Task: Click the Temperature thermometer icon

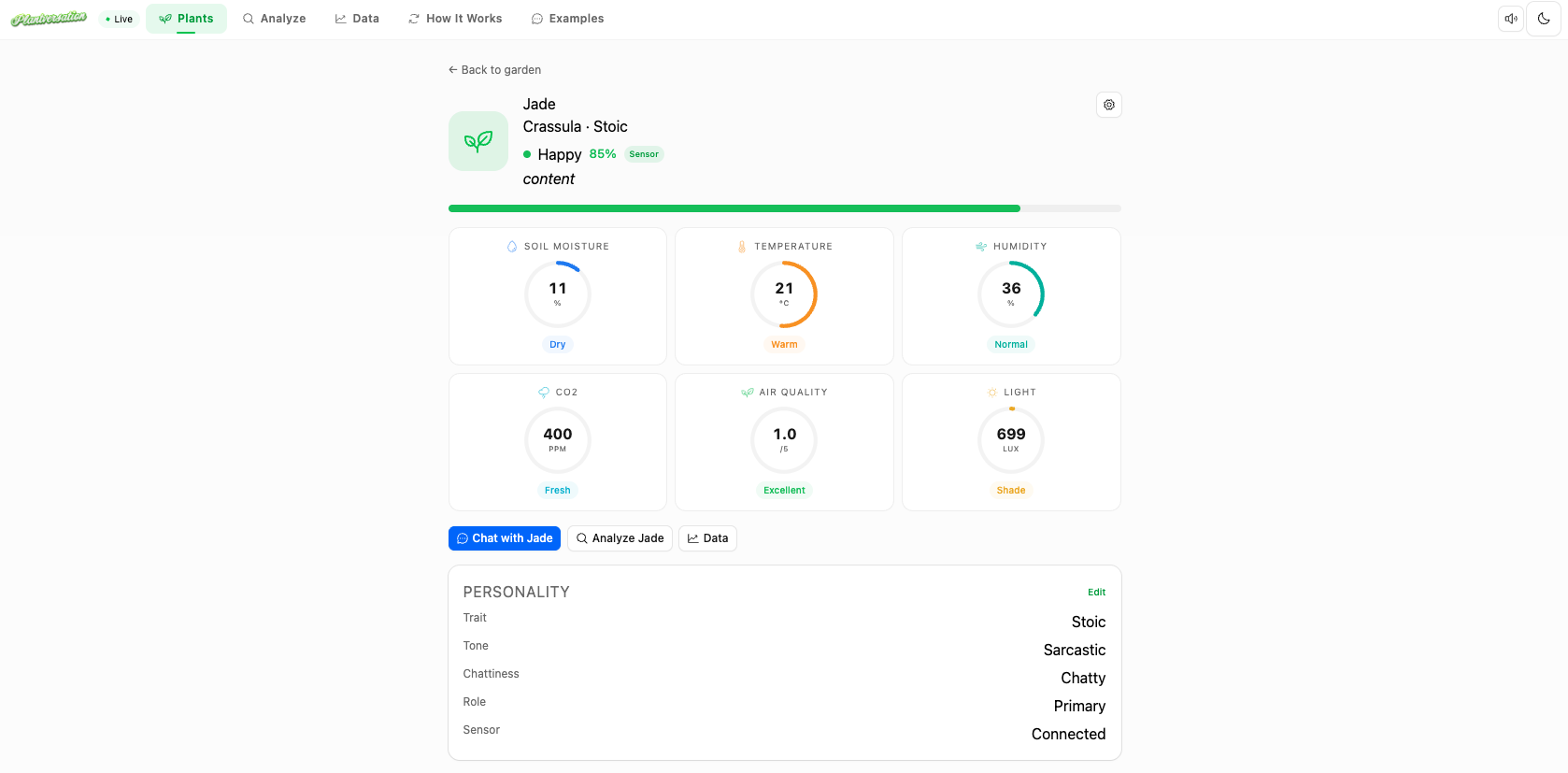Action: coord(742,247)
